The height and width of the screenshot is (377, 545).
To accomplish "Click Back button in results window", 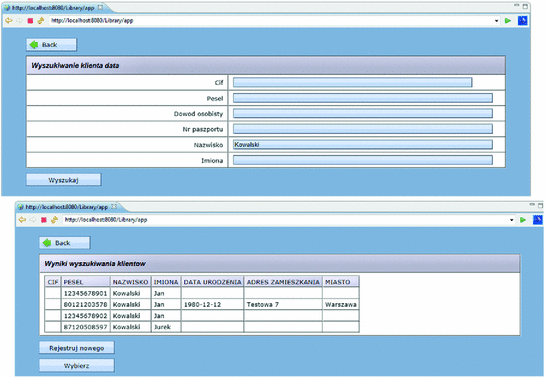I will (x=65, y=243).
